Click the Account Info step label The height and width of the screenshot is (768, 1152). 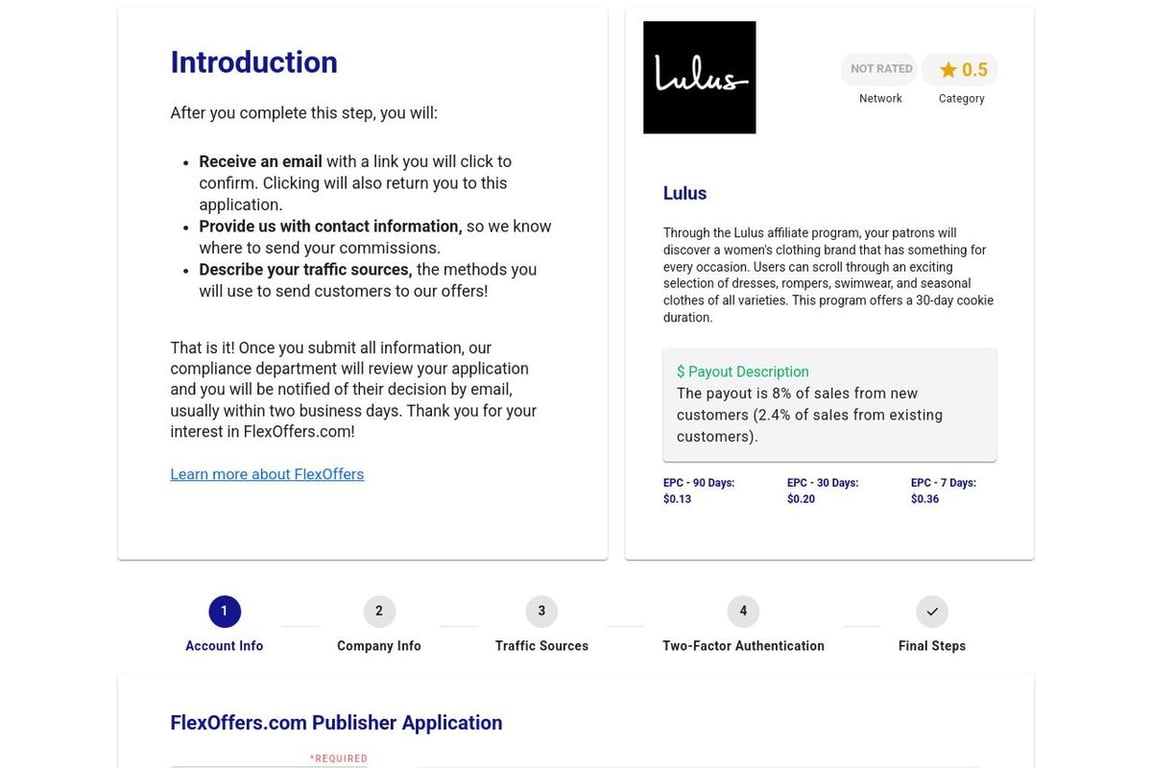tap(224, 645)
